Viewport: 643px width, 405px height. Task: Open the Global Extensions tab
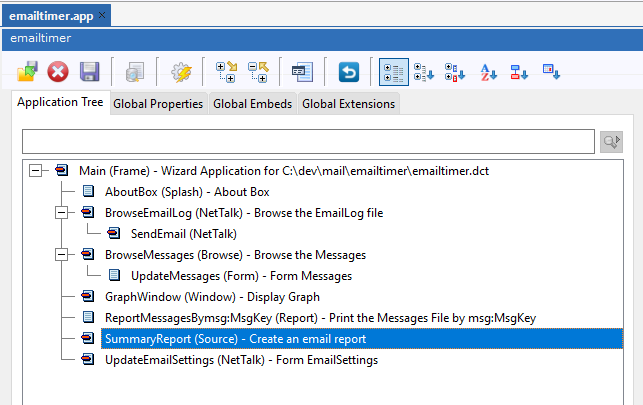[x=348, y=103]
